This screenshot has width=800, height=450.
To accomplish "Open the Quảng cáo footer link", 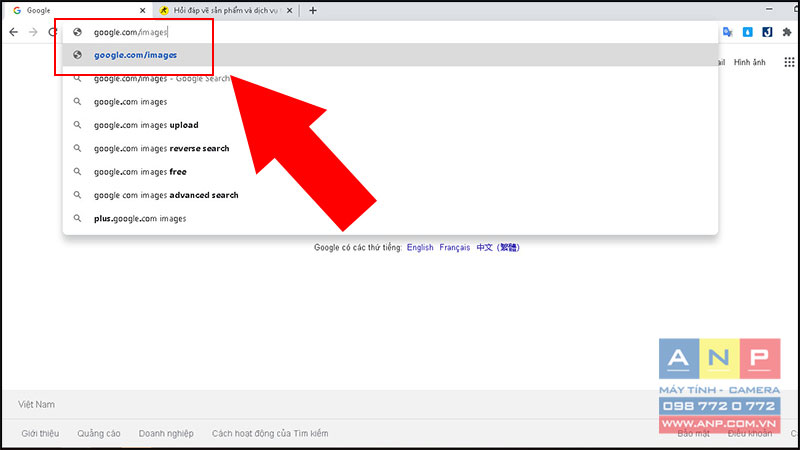I will (98, 433).
